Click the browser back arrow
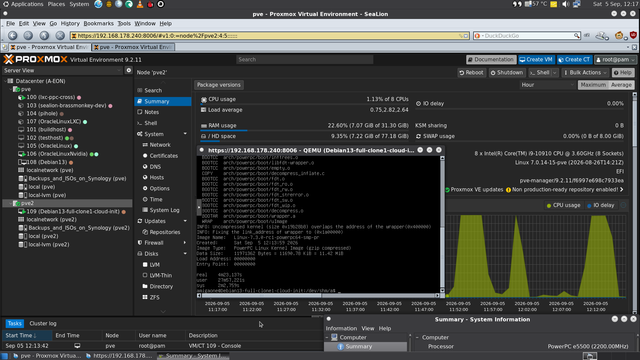This screenshot has height=360, width=640. click(13, 36)
